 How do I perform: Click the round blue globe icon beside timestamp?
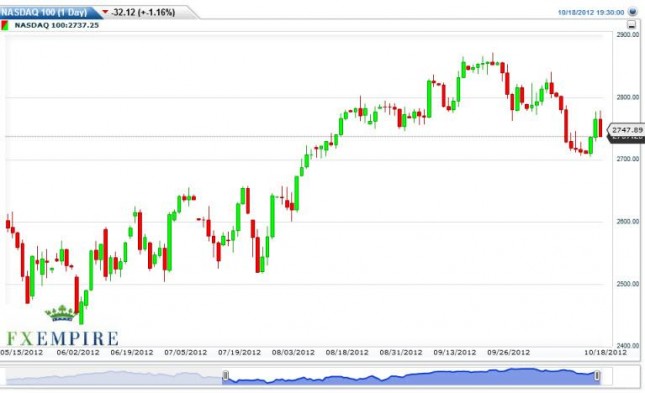(x=633, y=12)
